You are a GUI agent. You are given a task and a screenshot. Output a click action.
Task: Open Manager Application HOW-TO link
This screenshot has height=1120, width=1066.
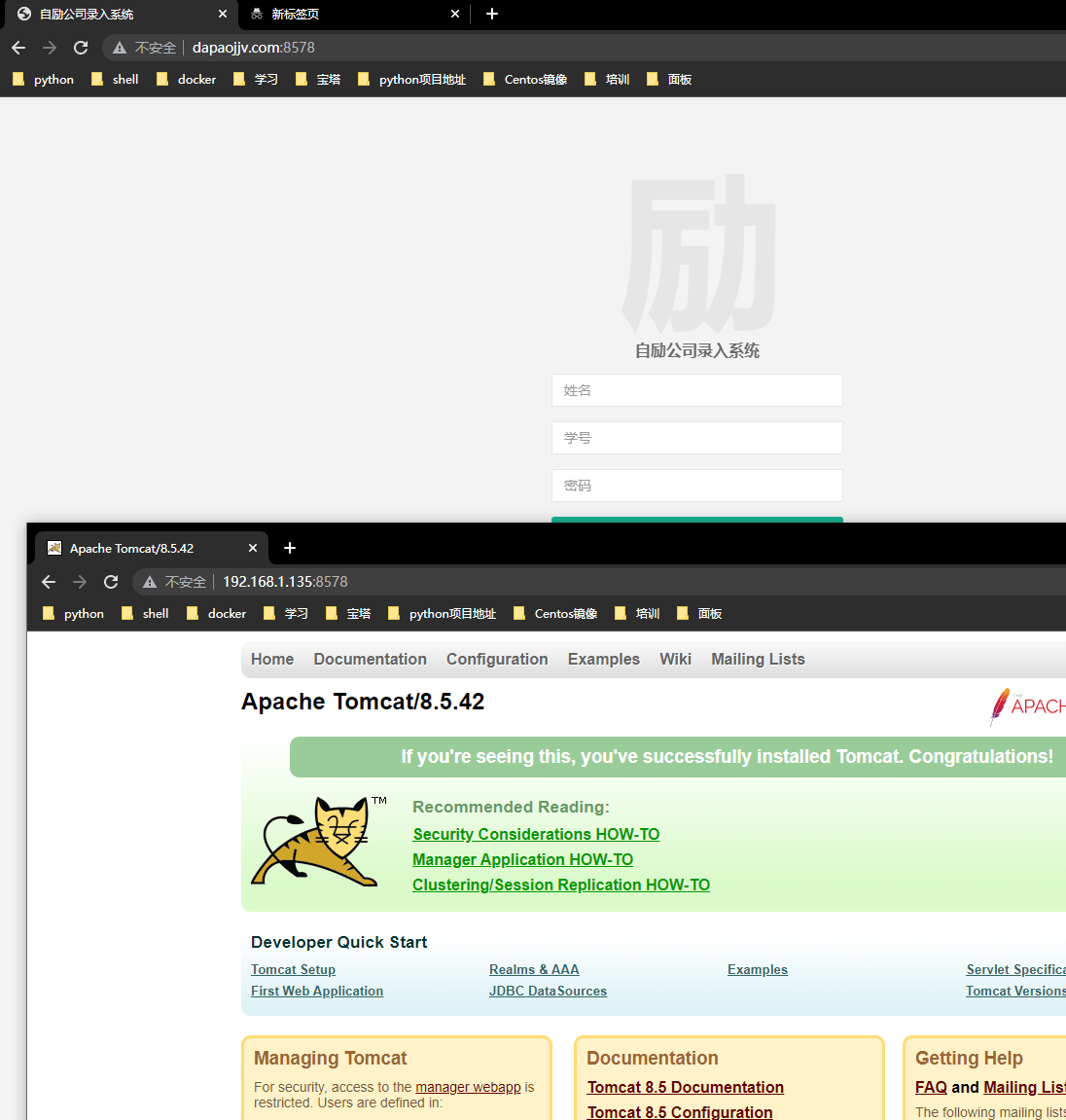pyautogui.click(x=522, y=859)
